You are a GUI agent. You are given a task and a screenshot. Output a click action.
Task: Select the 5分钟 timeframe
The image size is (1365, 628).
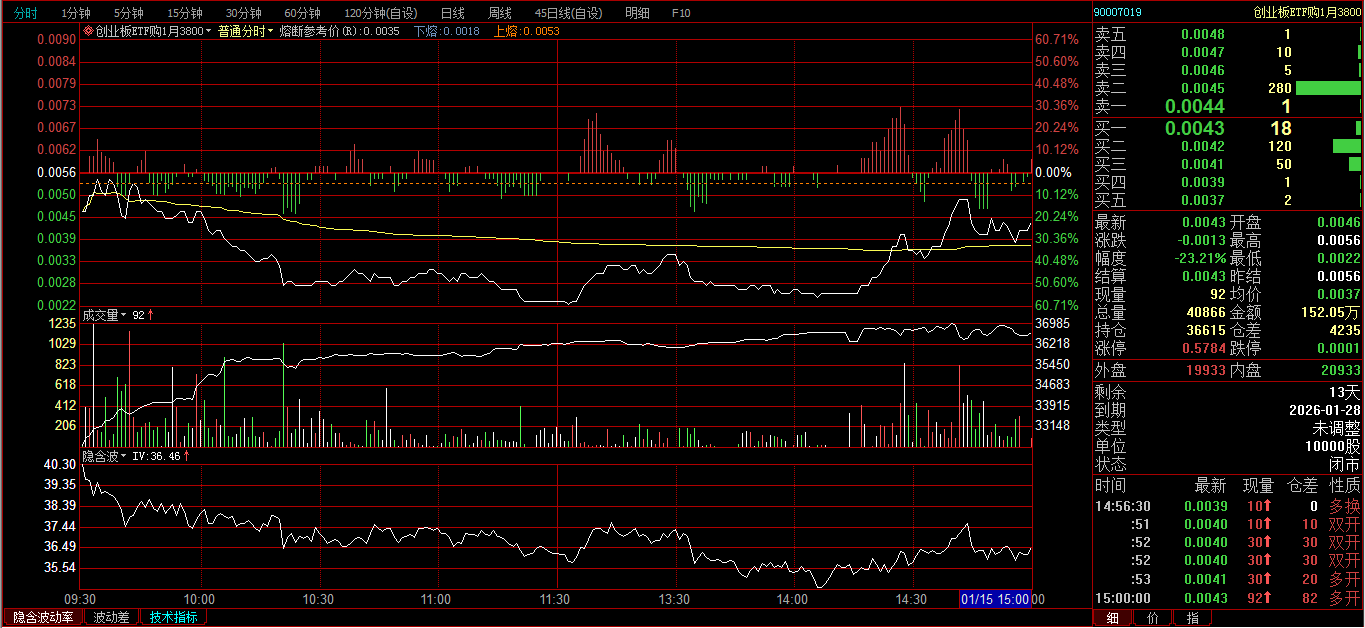[x=128, y=13]
